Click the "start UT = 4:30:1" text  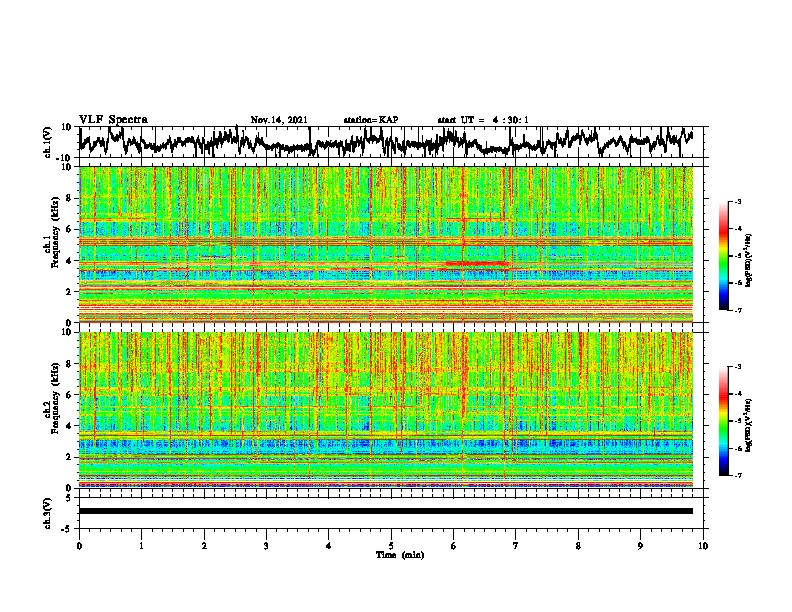(483, 120)
